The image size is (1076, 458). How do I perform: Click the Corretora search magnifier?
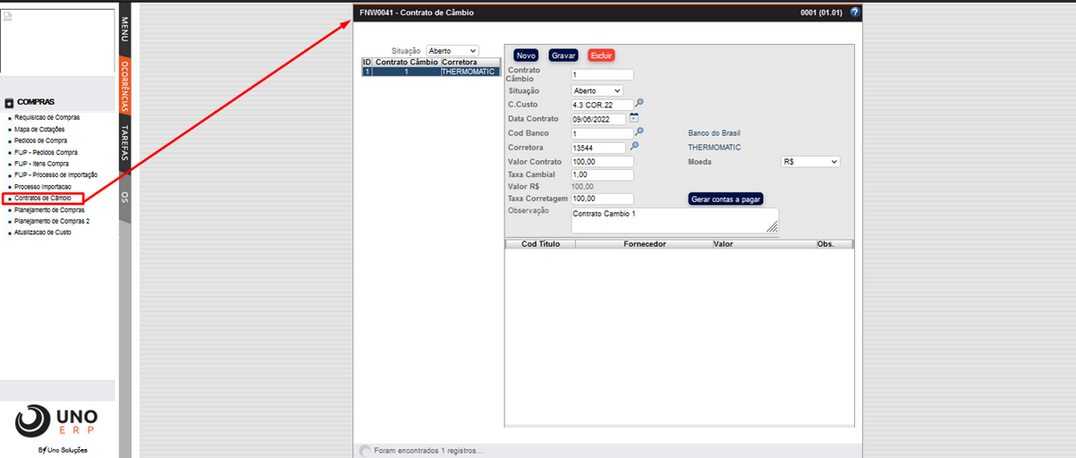coord(633,147)
